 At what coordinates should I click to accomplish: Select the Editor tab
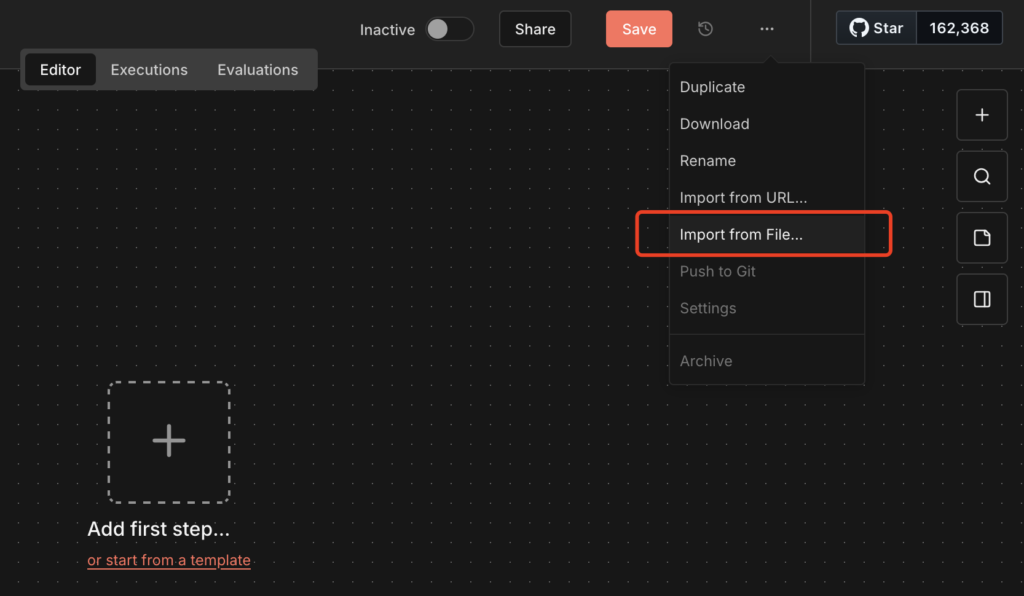(x=60, y=70)
